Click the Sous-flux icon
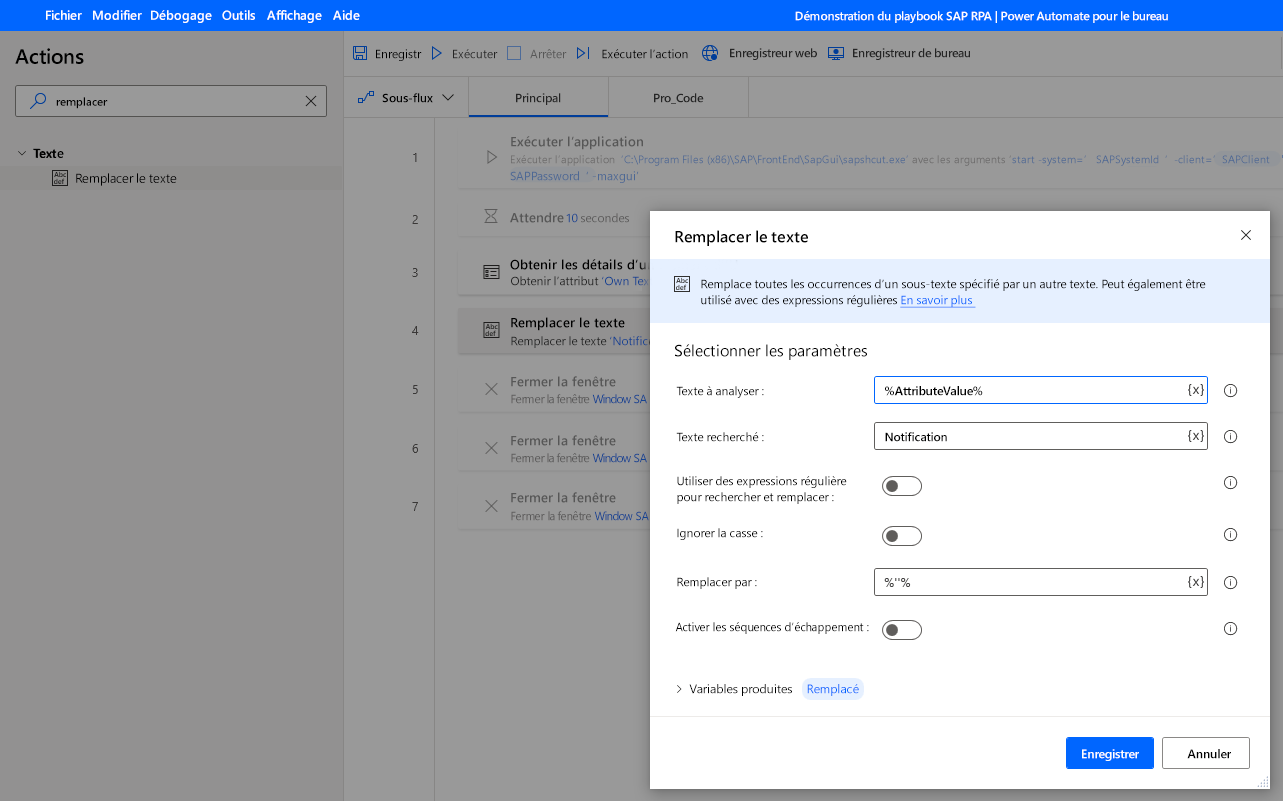The image size is (1283, 801). (366, 98)
